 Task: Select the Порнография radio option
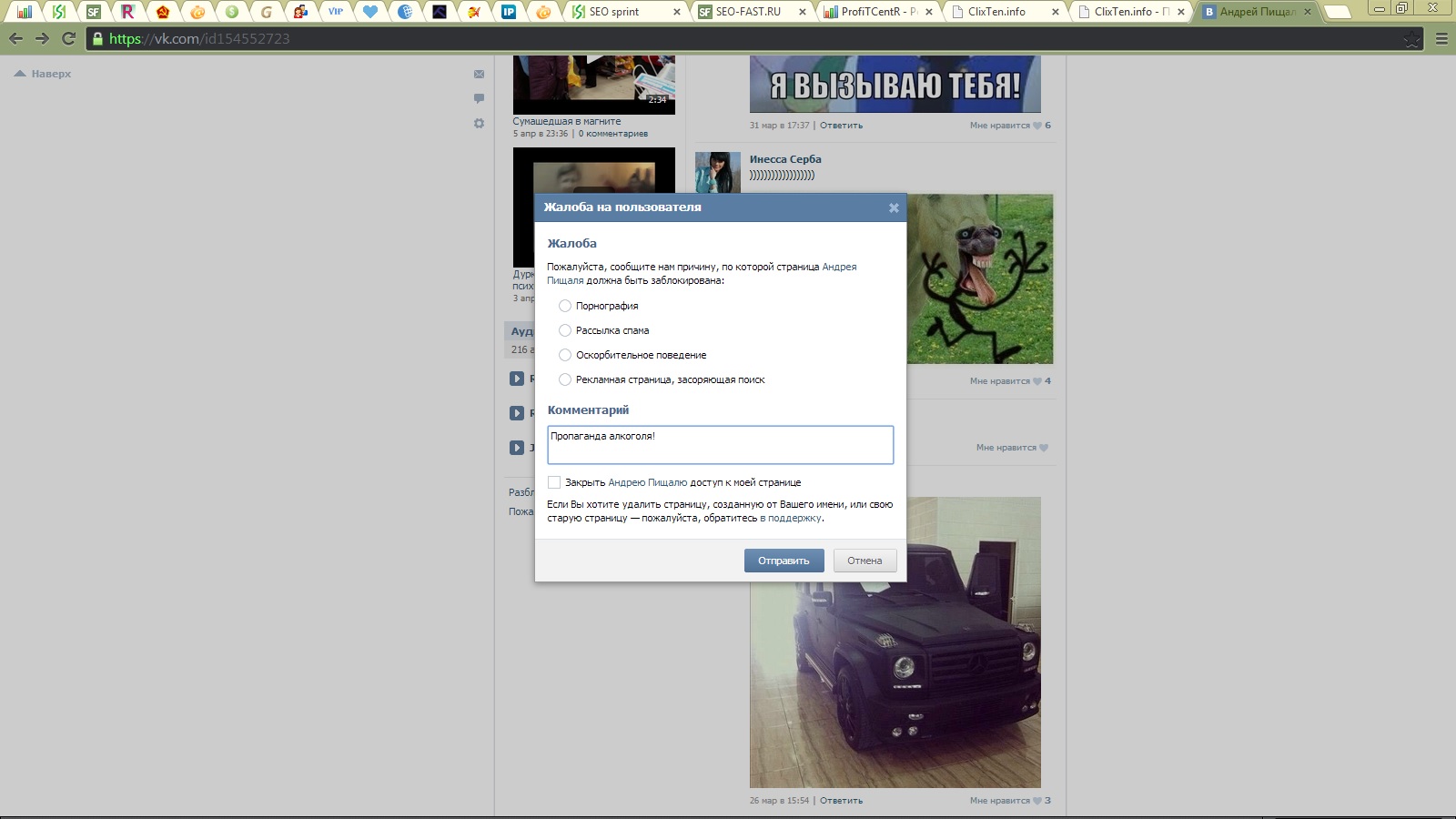click(x=565, y=306)
